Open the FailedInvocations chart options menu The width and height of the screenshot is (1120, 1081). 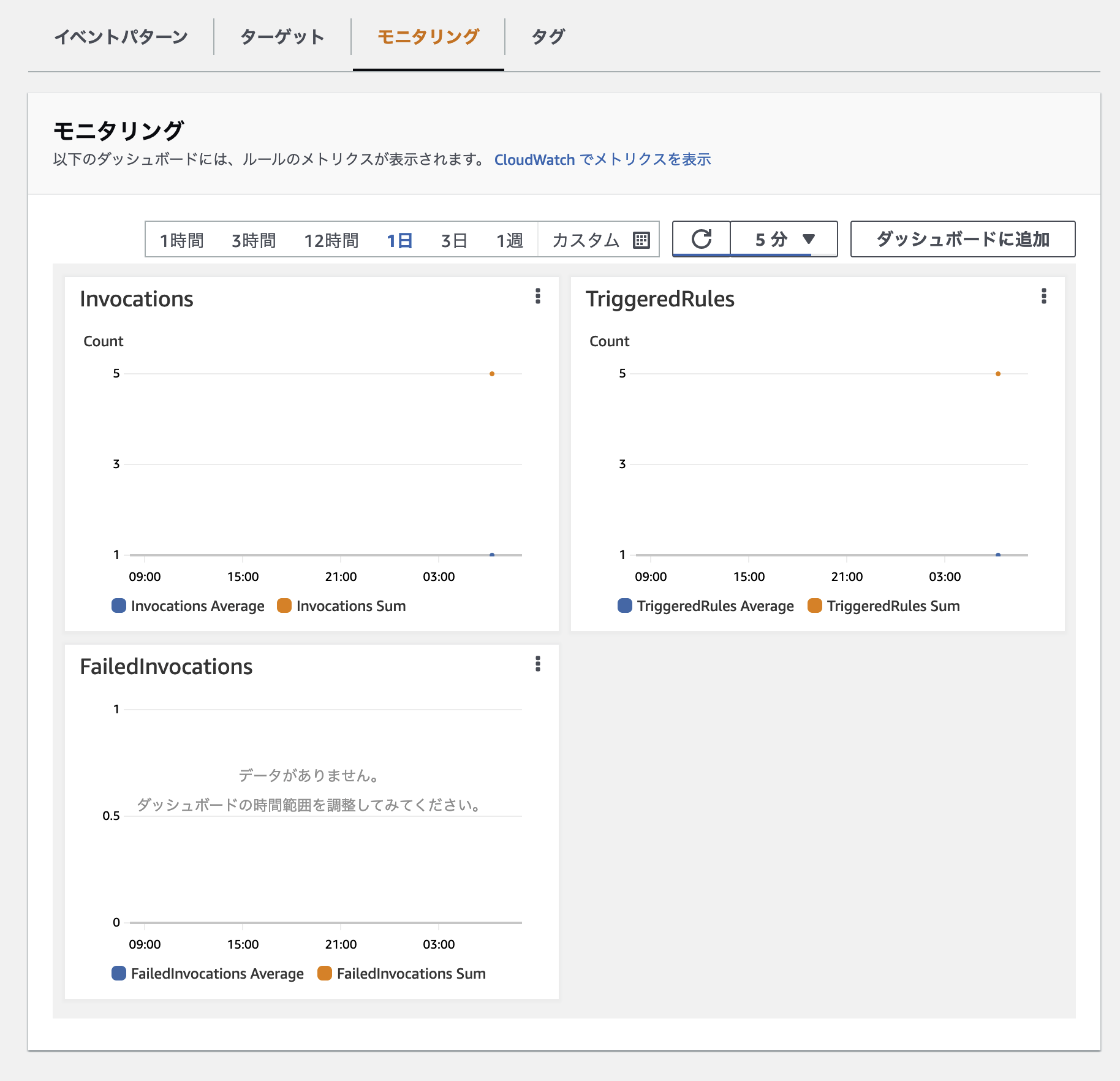pos(537,666)
